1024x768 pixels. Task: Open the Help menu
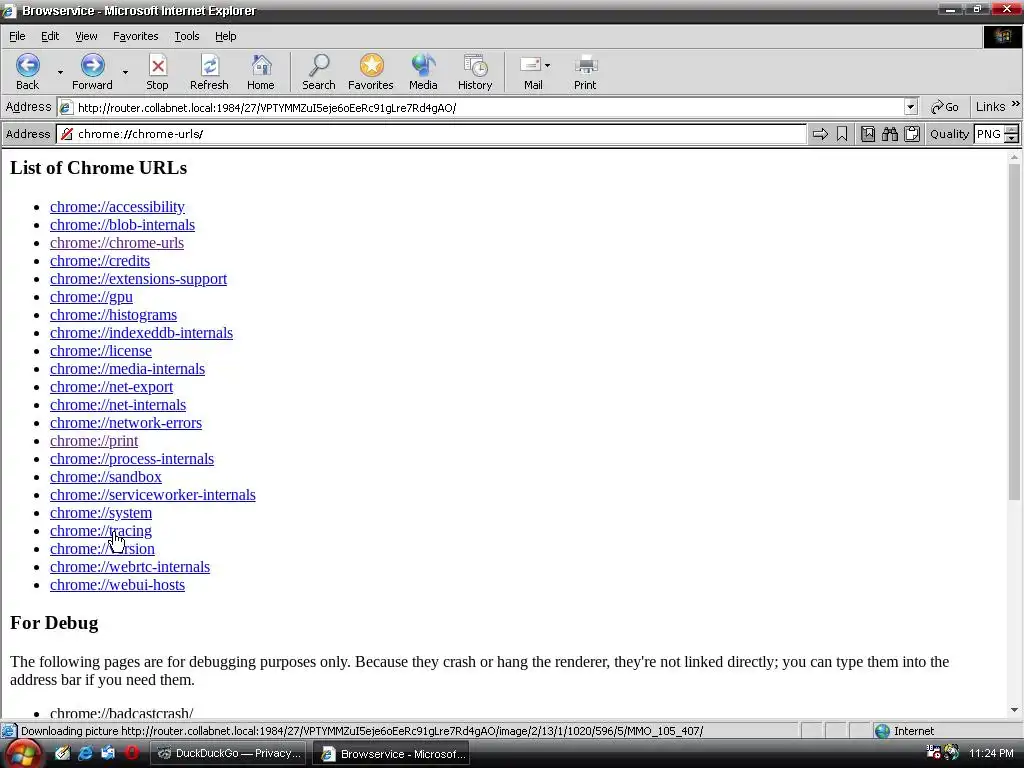tap(225, 36)
